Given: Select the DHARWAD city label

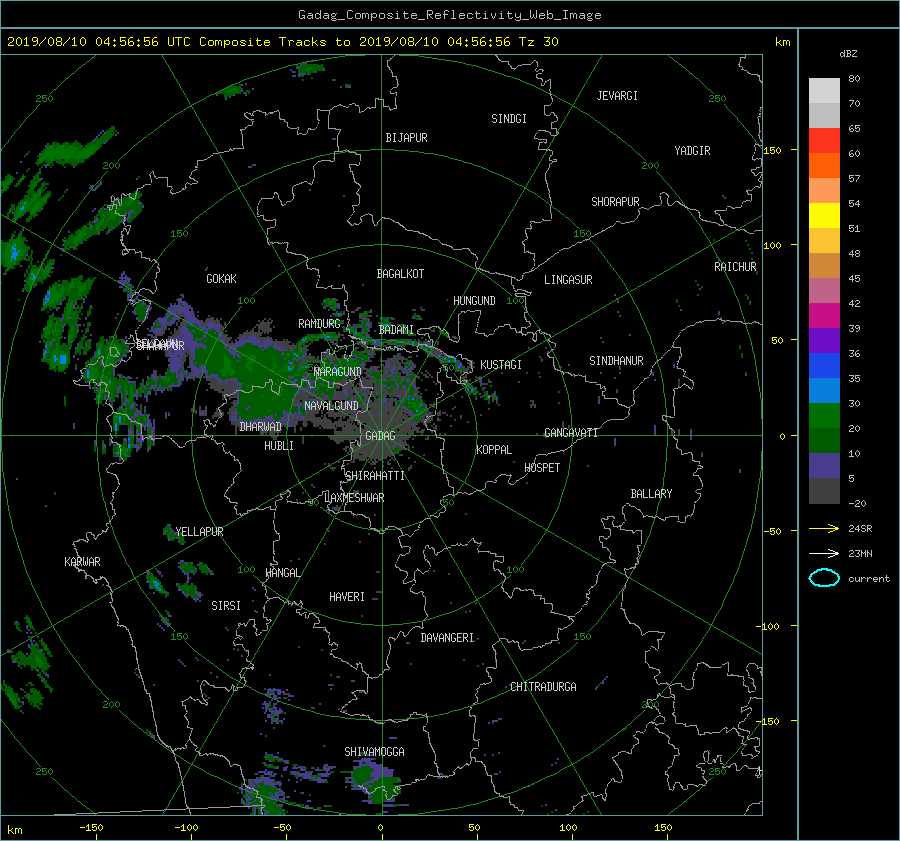Looking at the screenshot, I should 260,427.
